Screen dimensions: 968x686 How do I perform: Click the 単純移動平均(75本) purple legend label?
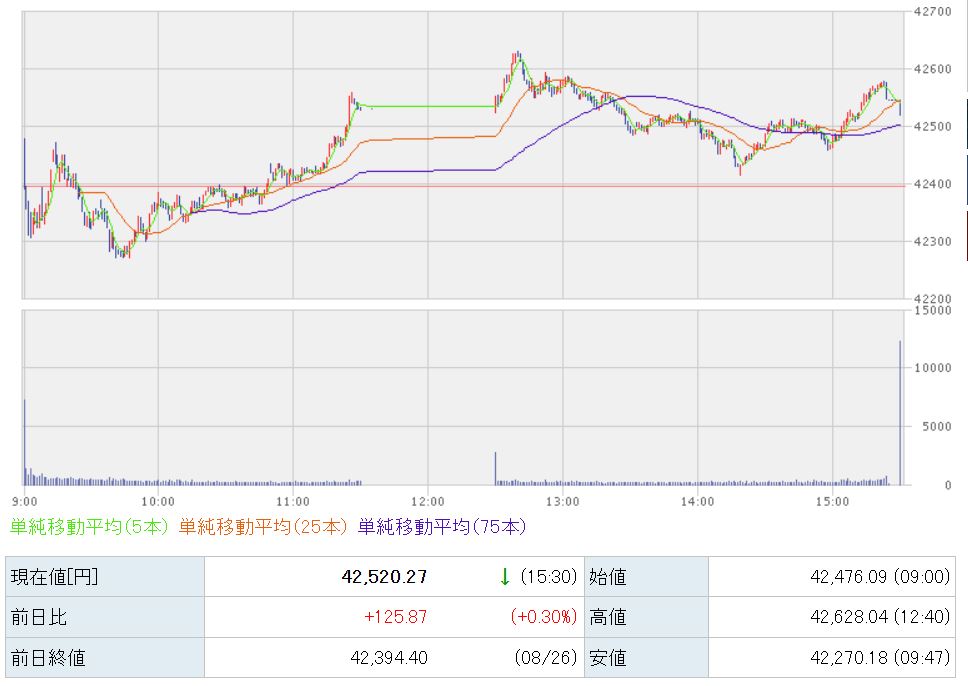pos(442,527)
